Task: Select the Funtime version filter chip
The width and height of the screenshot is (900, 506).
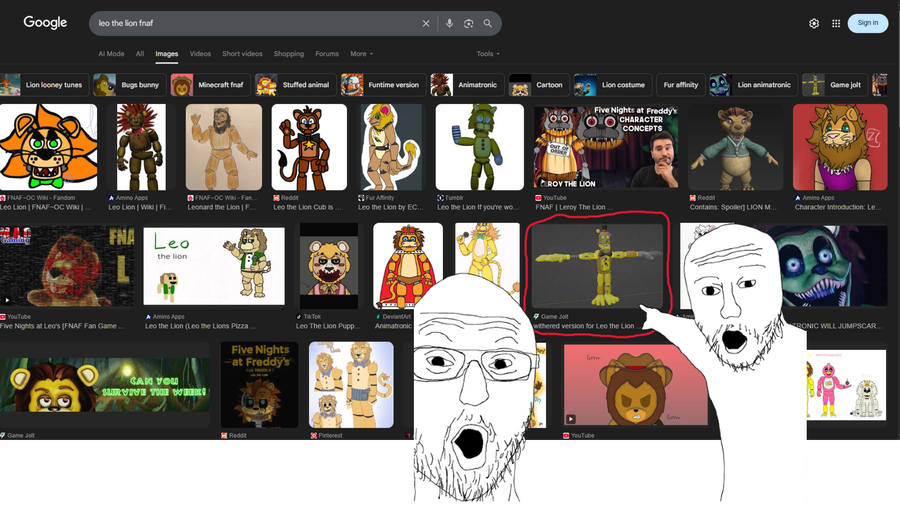Action: tap(383, 85)
